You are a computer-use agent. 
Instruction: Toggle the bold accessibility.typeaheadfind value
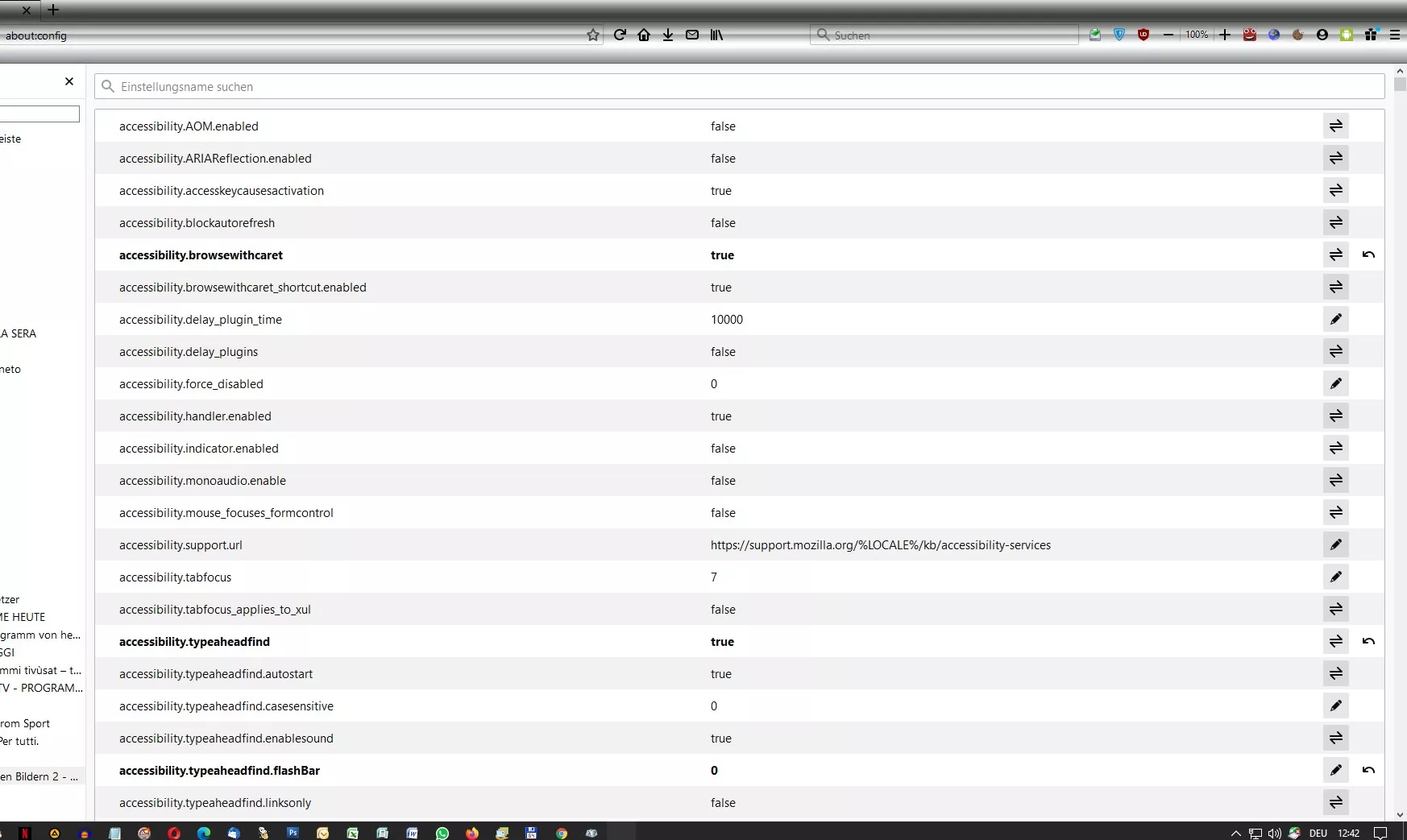[x=1336, y=641]
